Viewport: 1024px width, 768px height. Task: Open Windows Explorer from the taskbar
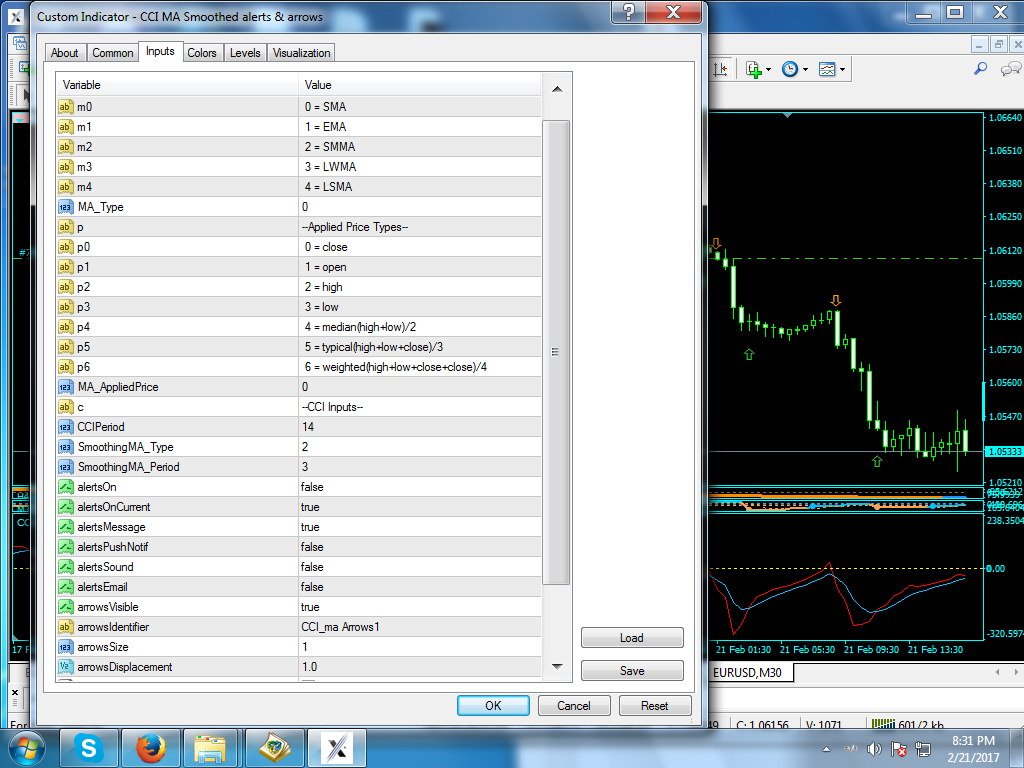[x=210, y=748]
